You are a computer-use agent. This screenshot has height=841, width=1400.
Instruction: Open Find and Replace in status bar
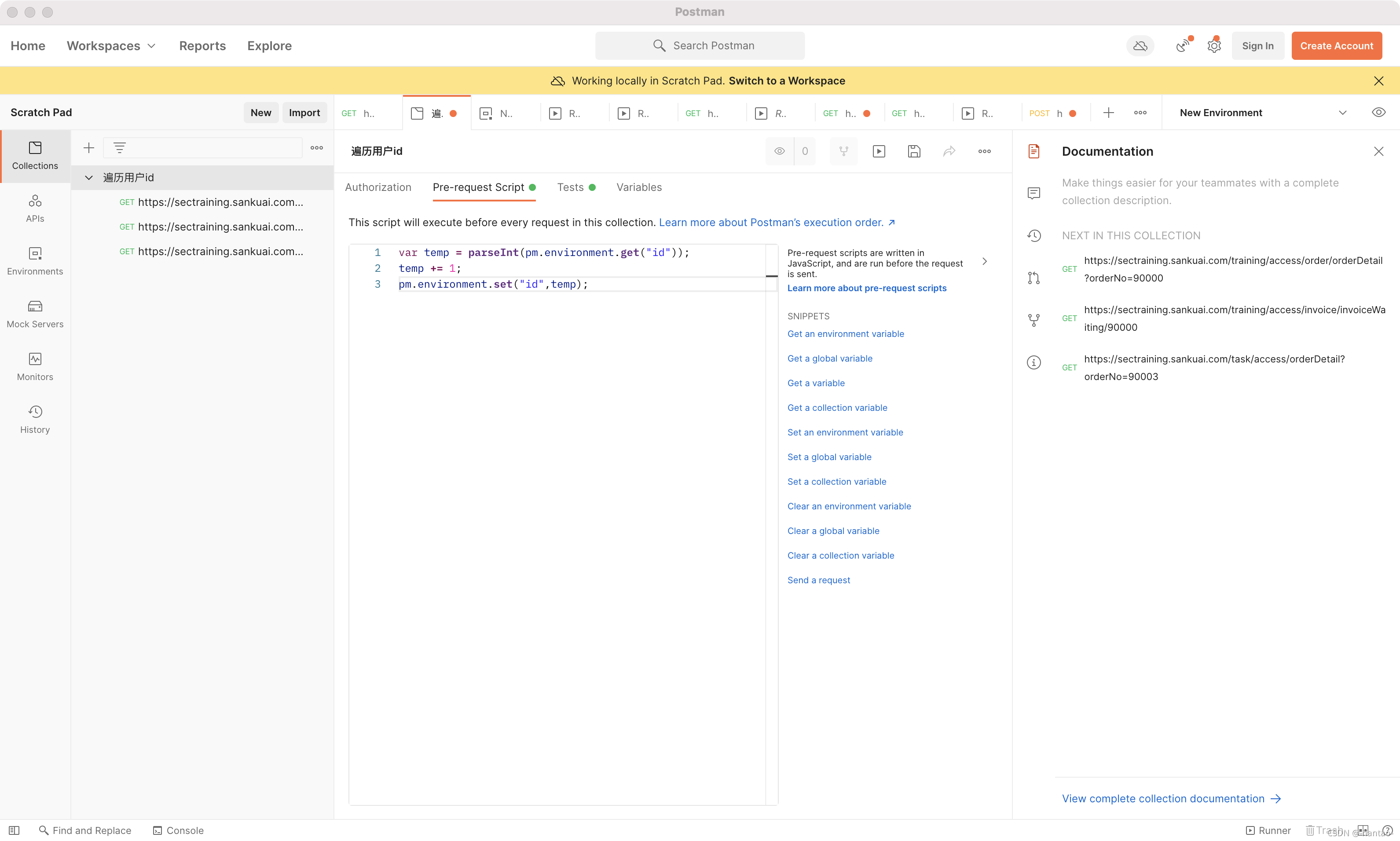pos(85,830)
